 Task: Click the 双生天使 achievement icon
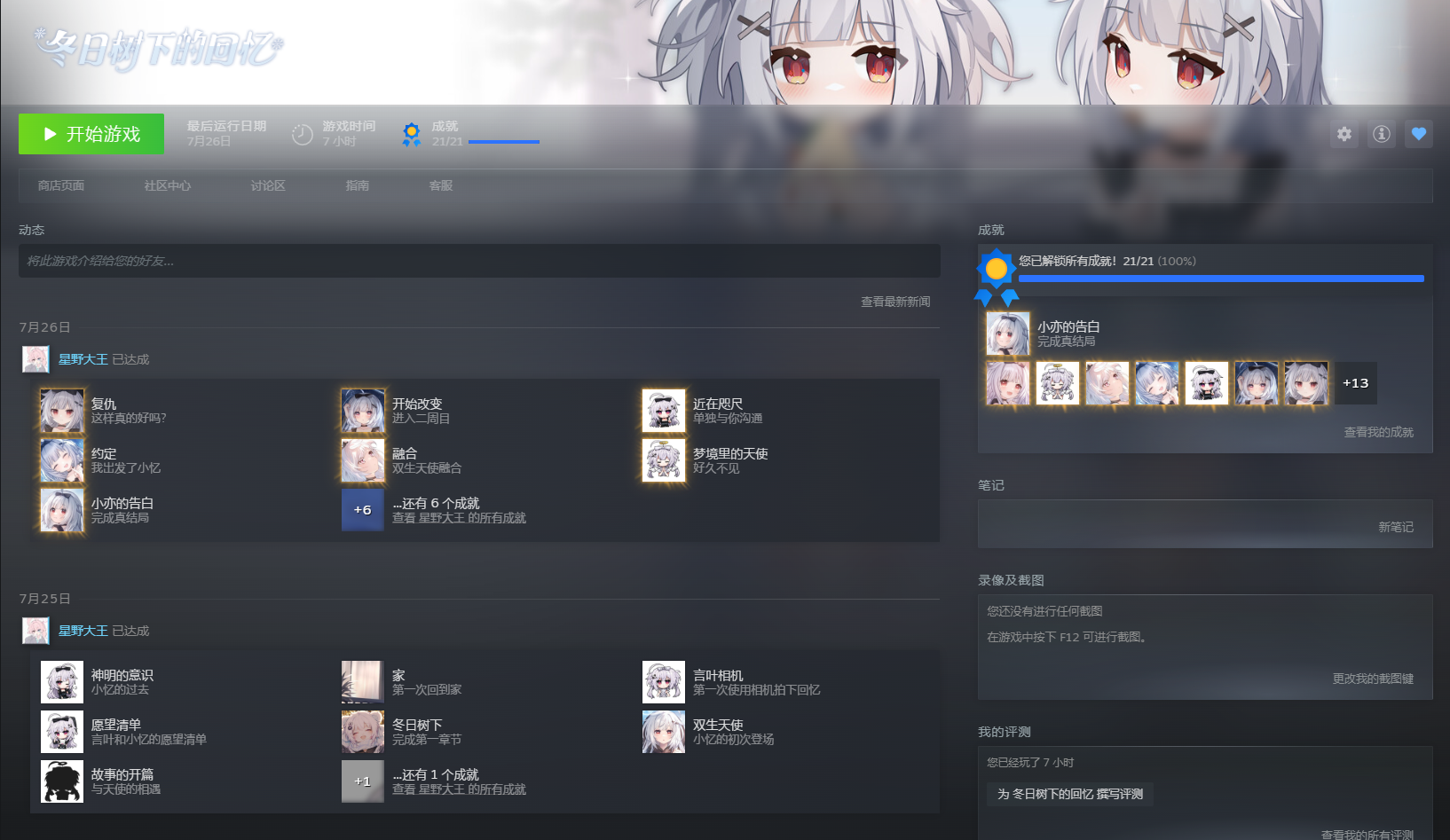pos(664,732)
